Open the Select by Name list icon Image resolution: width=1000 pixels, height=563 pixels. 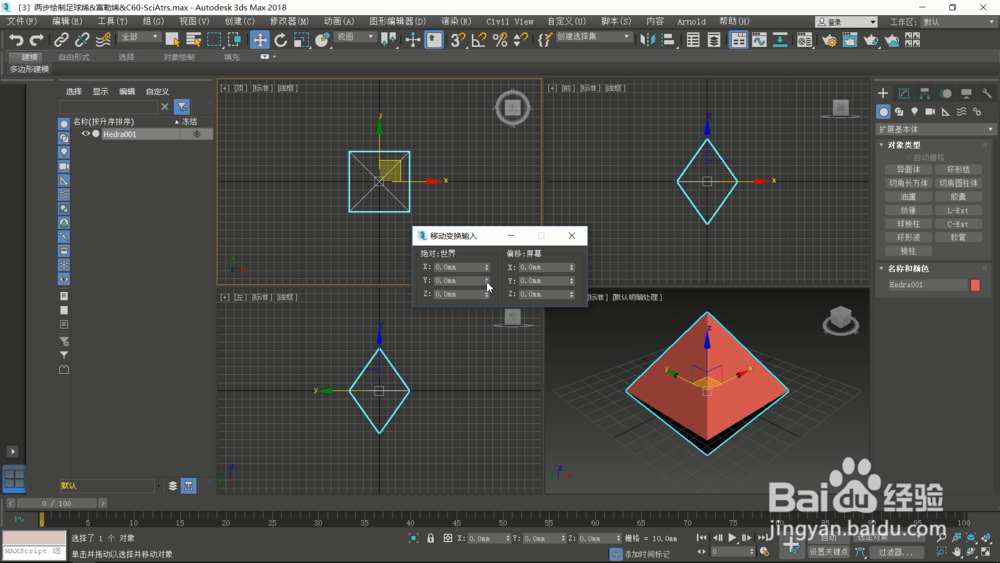coord(193,40)
